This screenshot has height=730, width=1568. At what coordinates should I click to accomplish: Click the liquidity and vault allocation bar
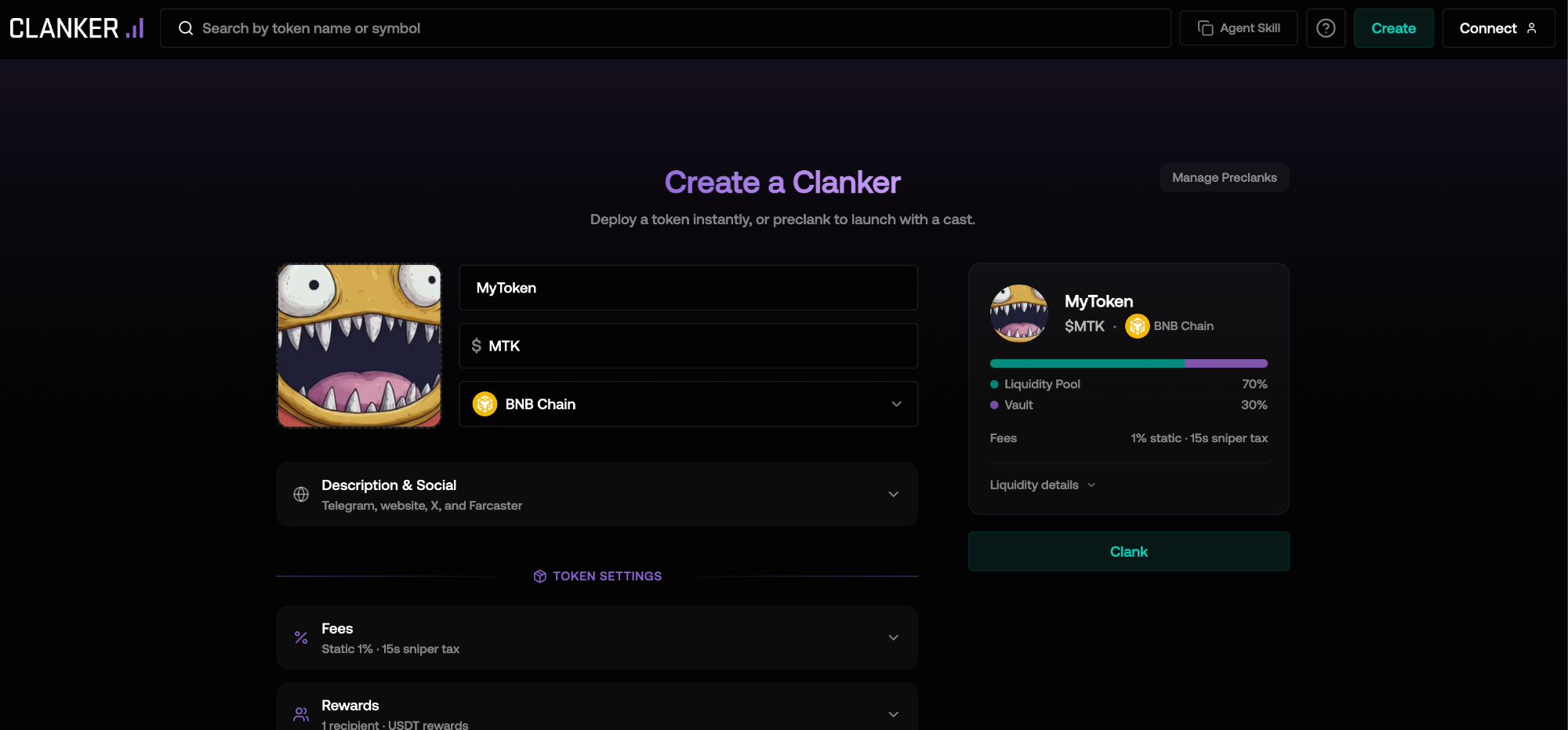tap(1129, 364)
